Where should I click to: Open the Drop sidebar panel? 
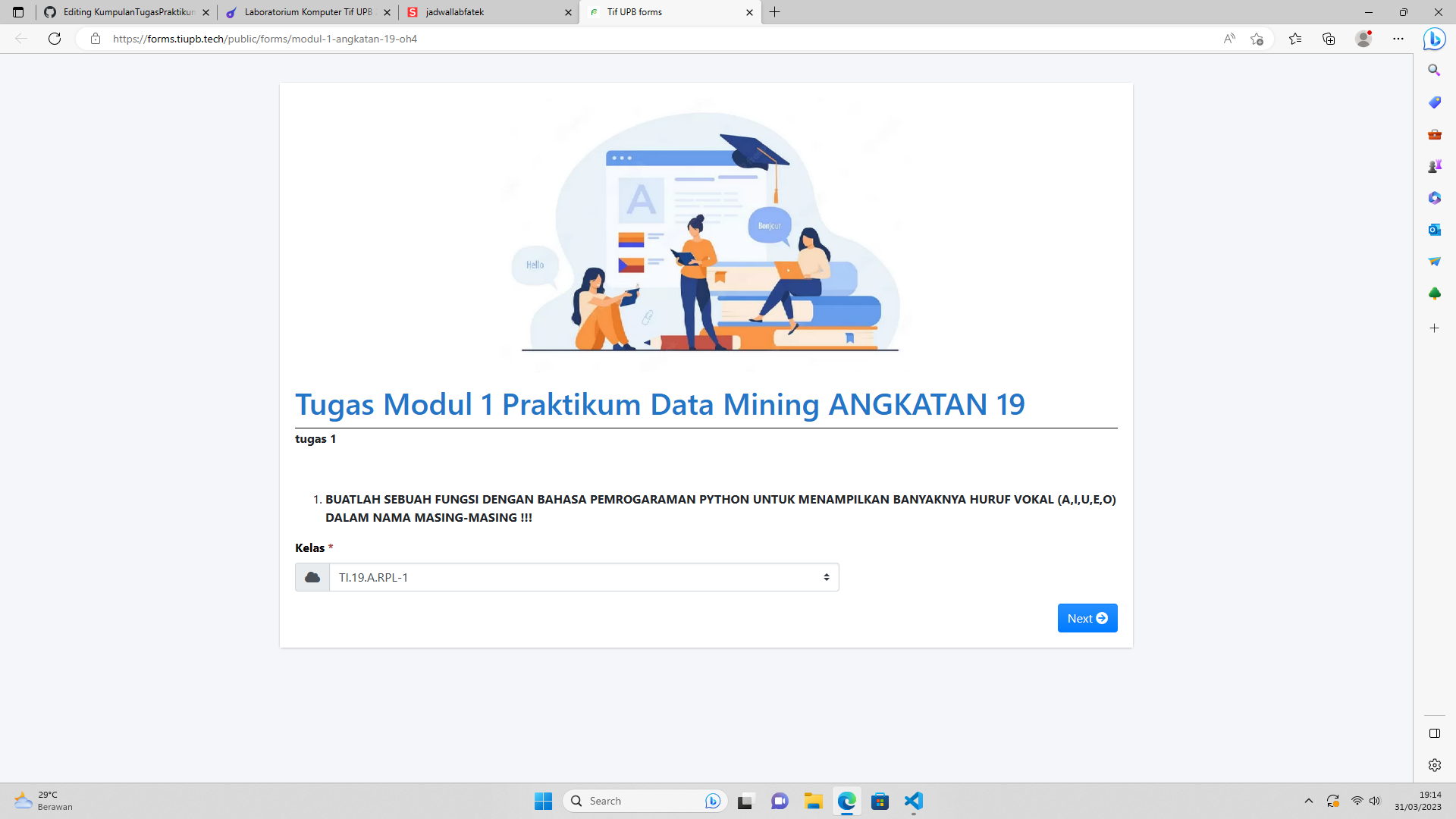coord(1435,262)
